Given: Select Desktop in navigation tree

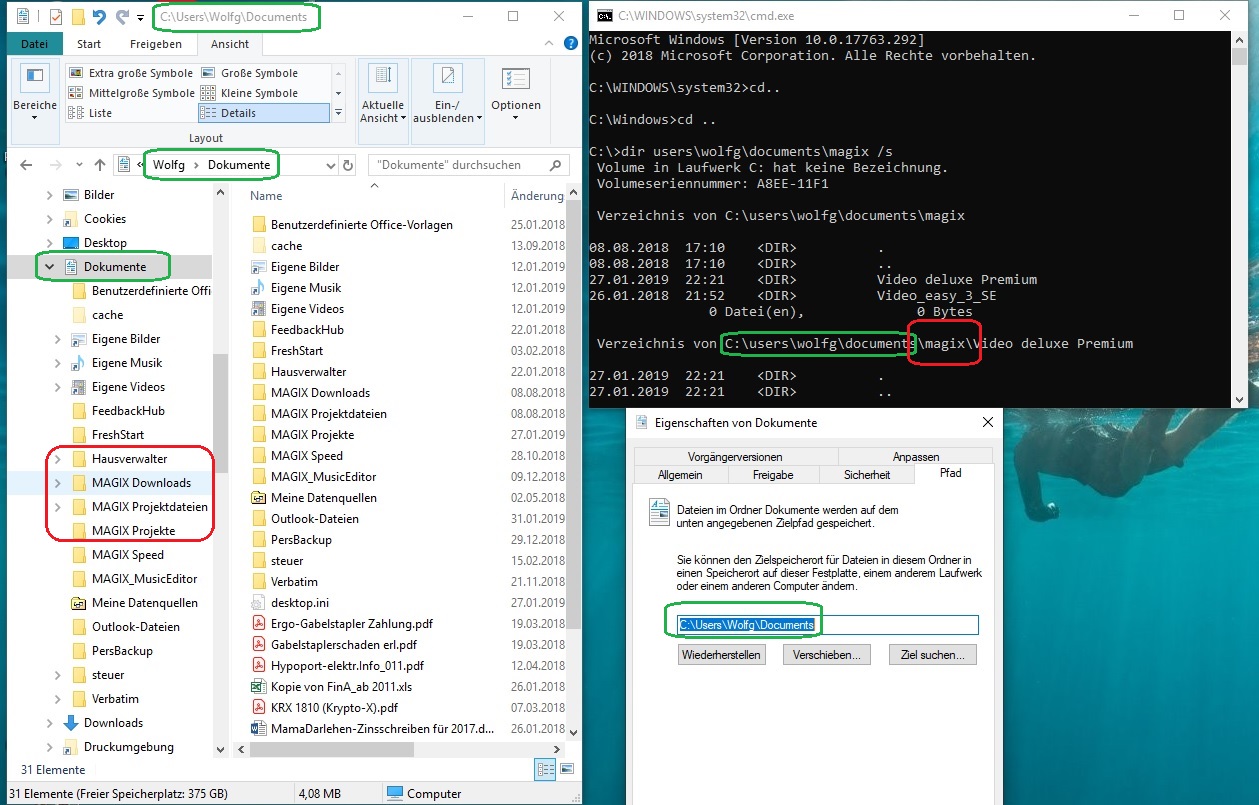Looking at the screenshot, I should click(105, 243).
